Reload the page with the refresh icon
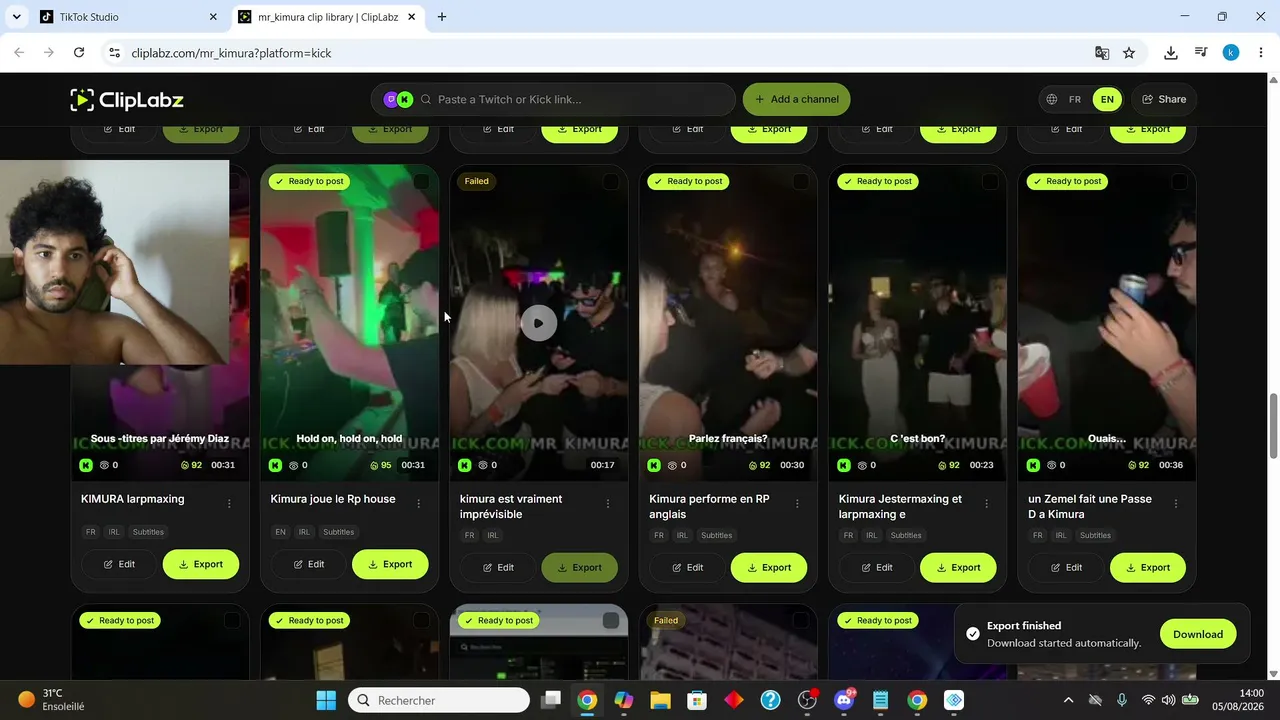Viewport: 1280px width, 720px height. (79, 53)
